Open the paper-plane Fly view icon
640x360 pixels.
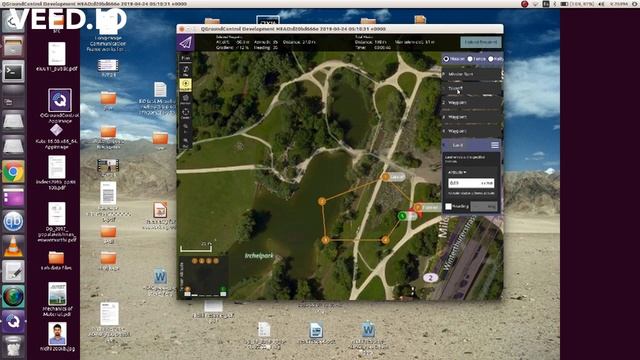tap(185, 42)
